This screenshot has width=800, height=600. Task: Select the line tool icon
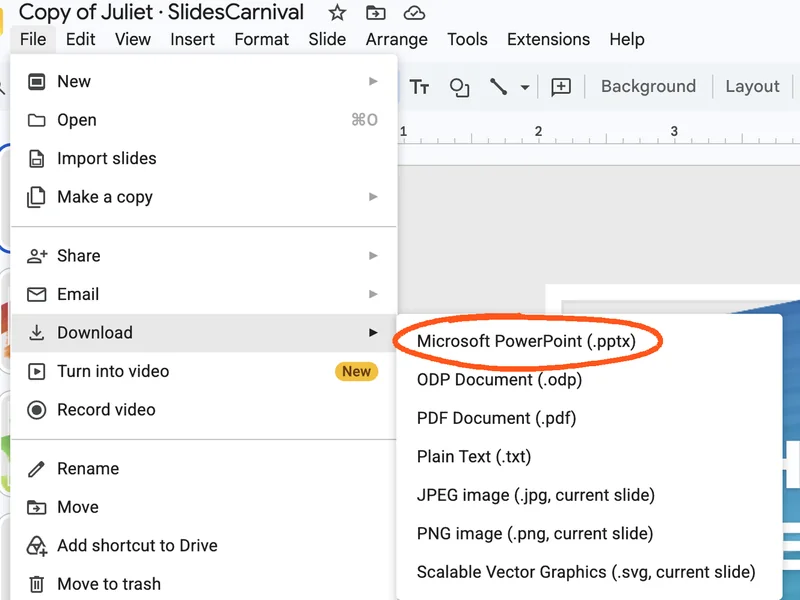click(x=498, y=87)
